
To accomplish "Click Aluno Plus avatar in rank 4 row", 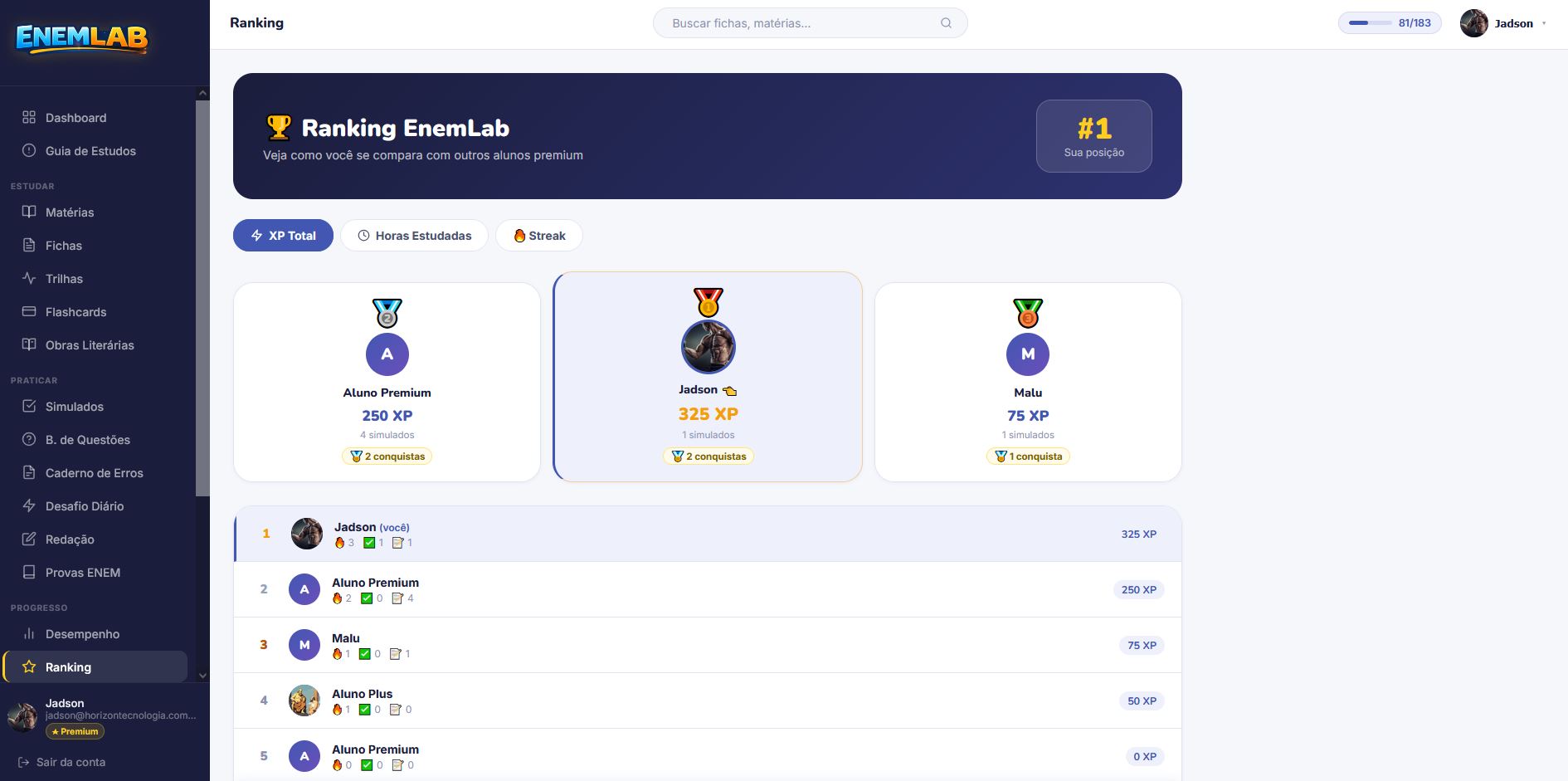I will coord(304,700).
